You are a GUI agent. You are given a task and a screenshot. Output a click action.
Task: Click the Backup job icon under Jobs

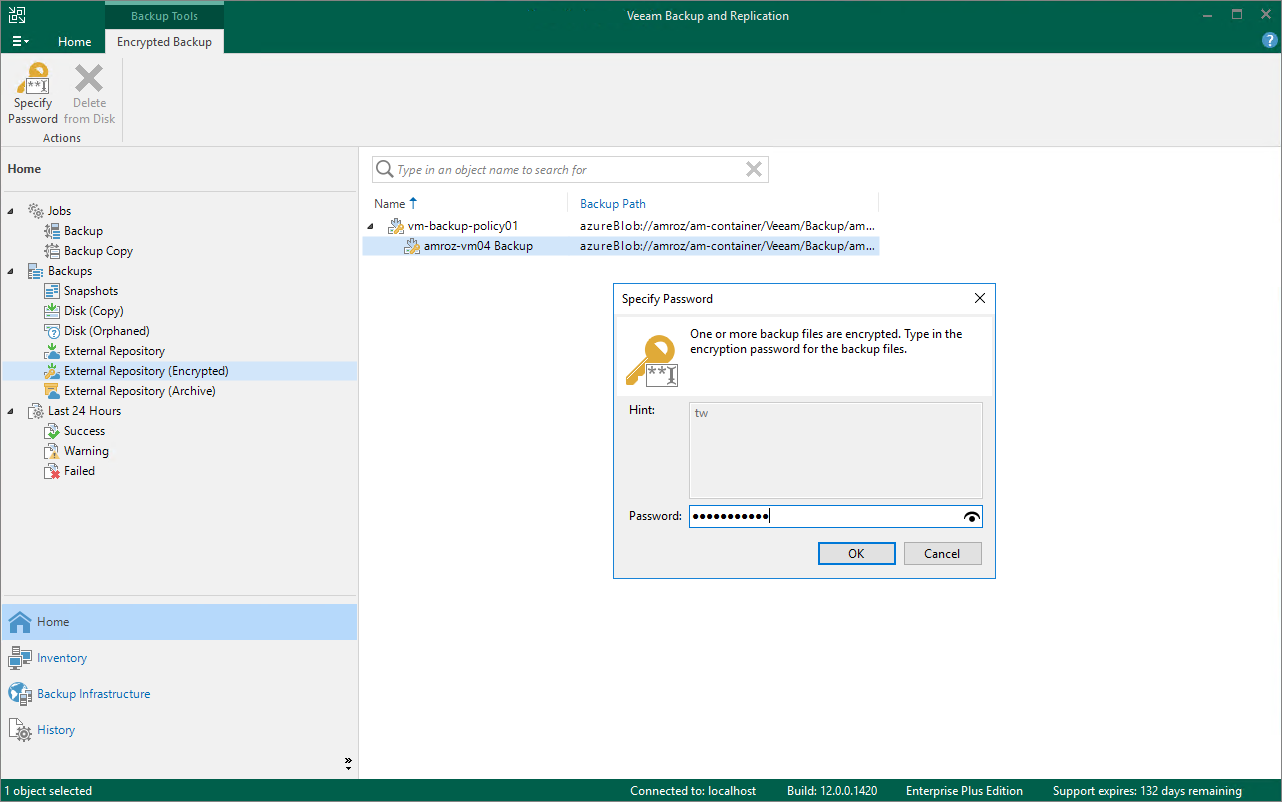[52, 231]
